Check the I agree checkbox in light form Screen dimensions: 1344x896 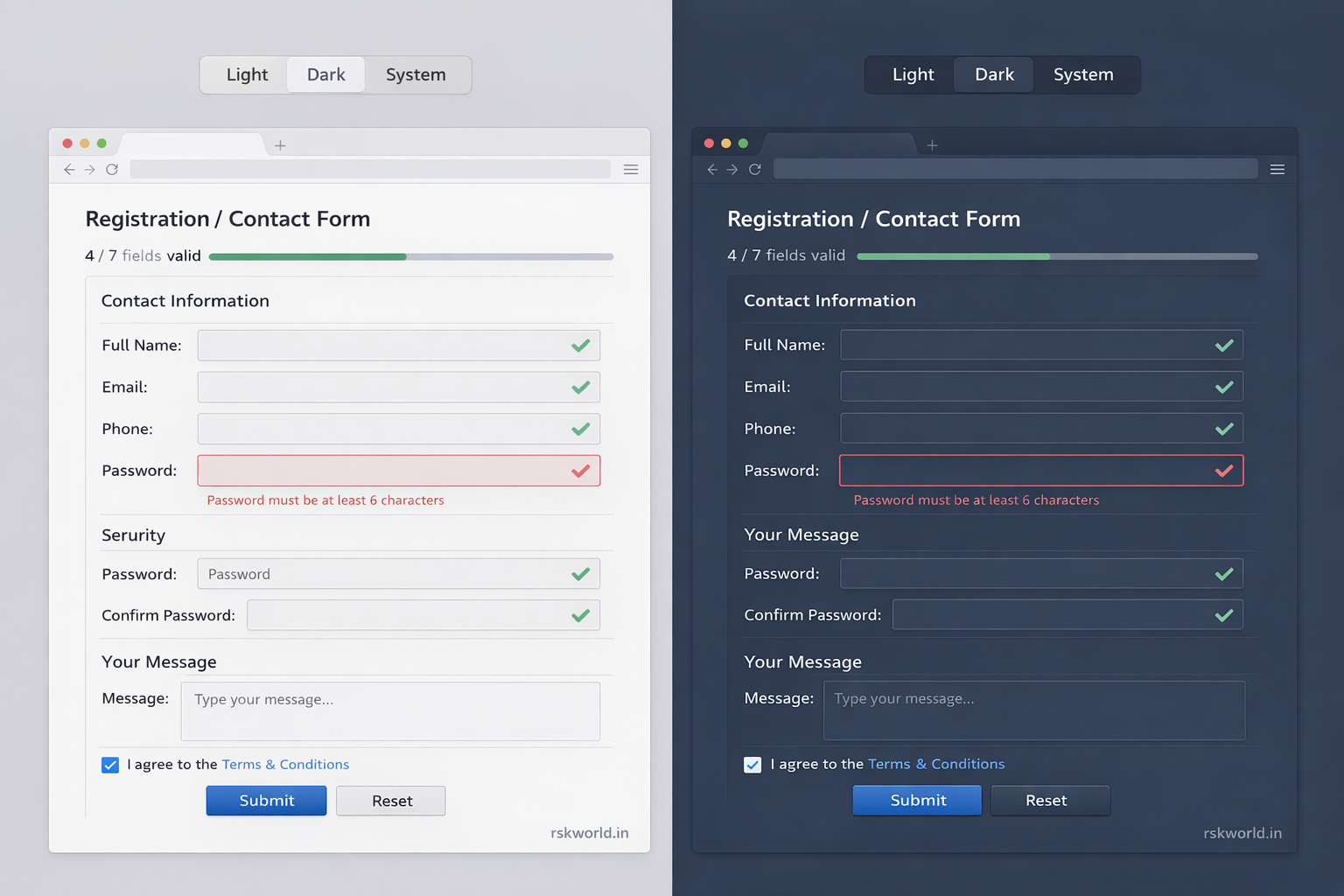(x=110, y=764)
